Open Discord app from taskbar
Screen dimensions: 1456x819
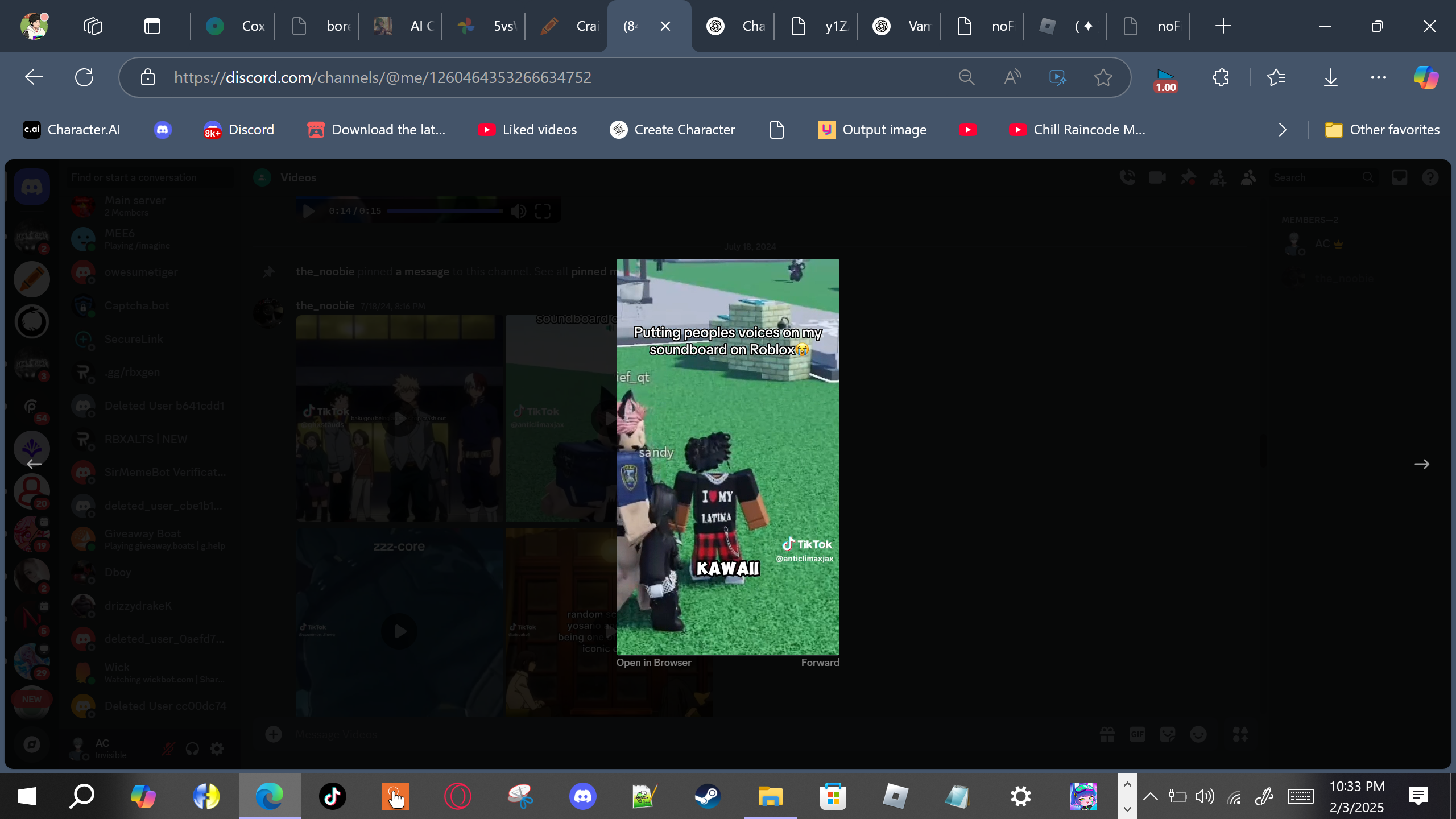click(582, 796)
